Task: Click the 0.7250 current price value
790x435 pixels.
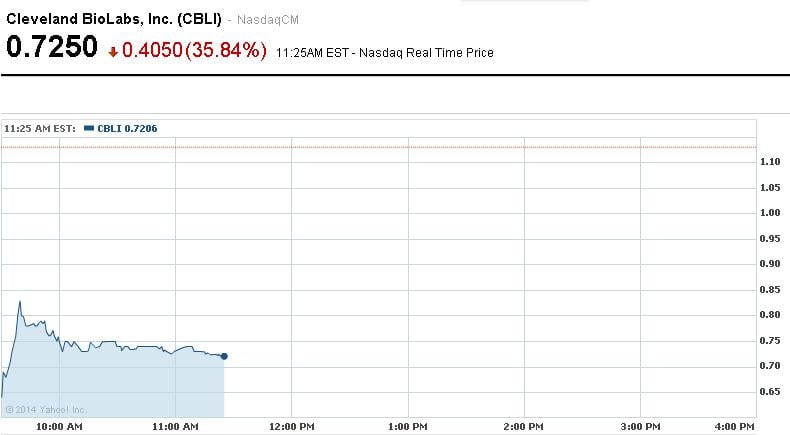Action: pos(52,48)
